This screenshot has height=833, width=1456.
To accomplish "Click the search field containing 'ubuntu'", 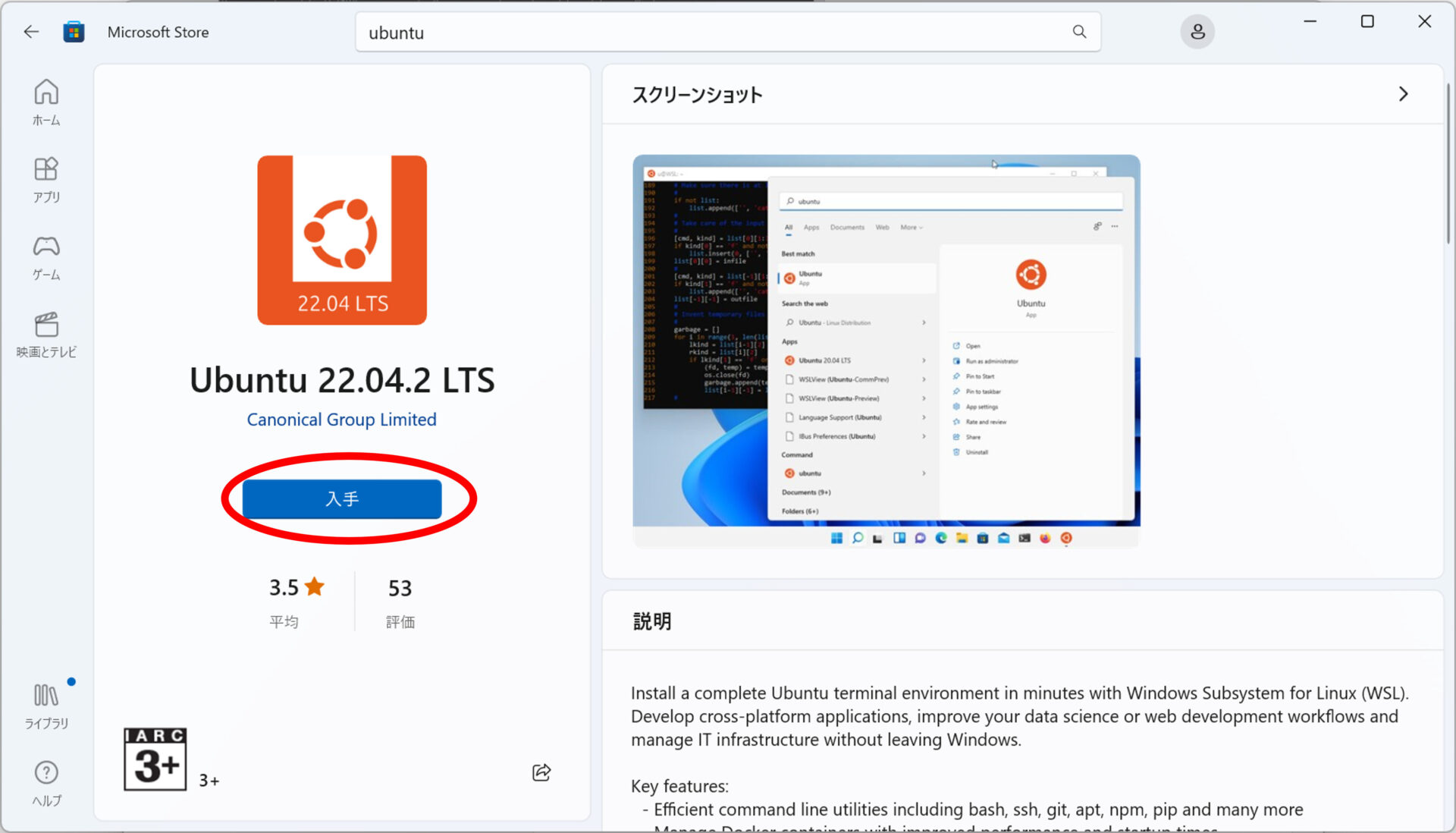I will 682,32.
